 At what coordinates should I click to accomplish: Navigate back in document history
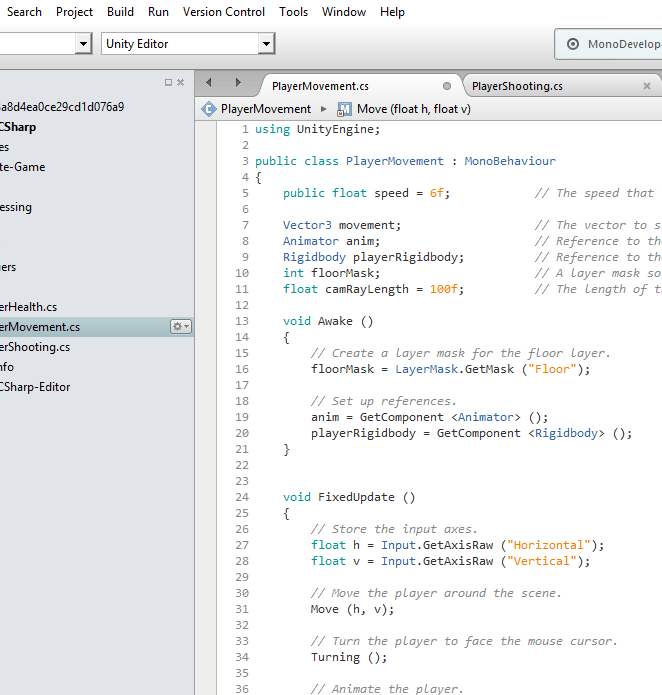[x=209, y=82]
